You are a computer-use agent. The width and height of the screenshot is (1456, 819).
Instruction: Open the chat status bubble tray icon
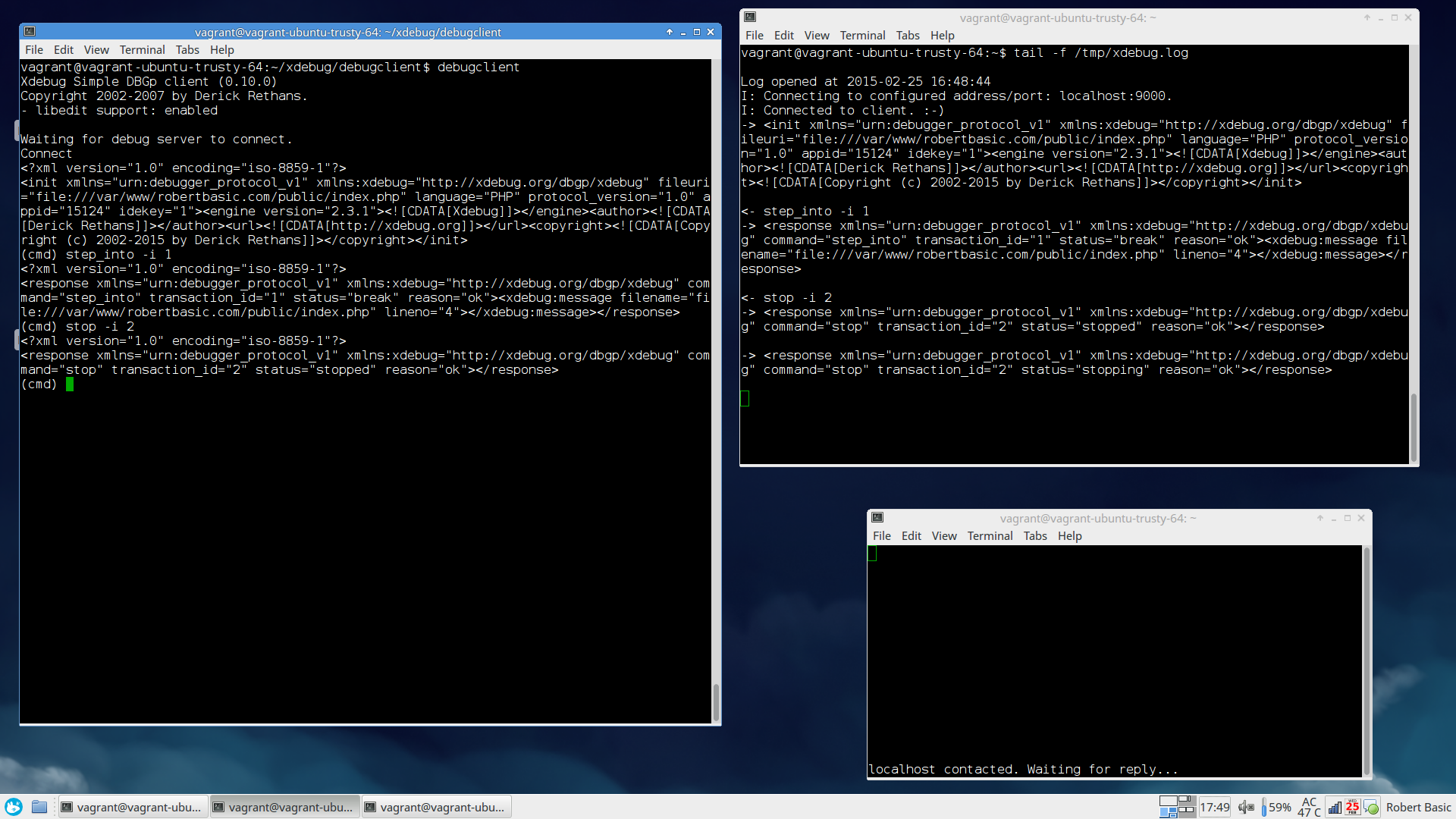(x=1371, y=808)
